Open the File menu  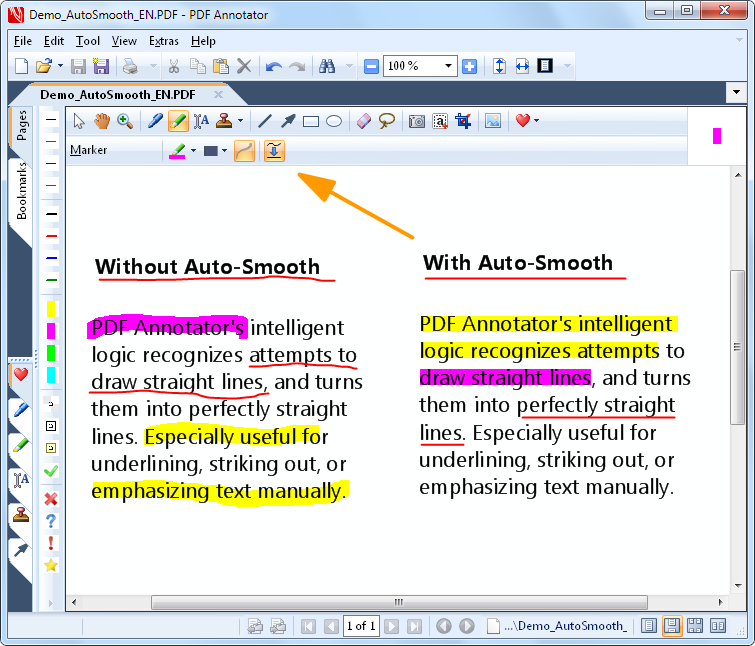coord(23,41)
